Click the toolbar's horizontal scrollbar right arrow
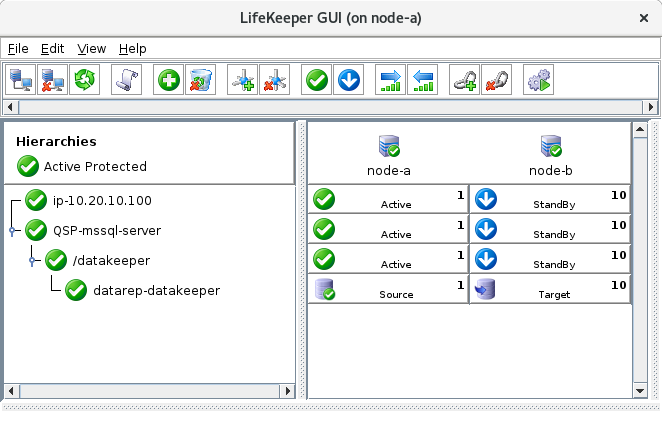The image size is (662, 428). click(653, 106)
